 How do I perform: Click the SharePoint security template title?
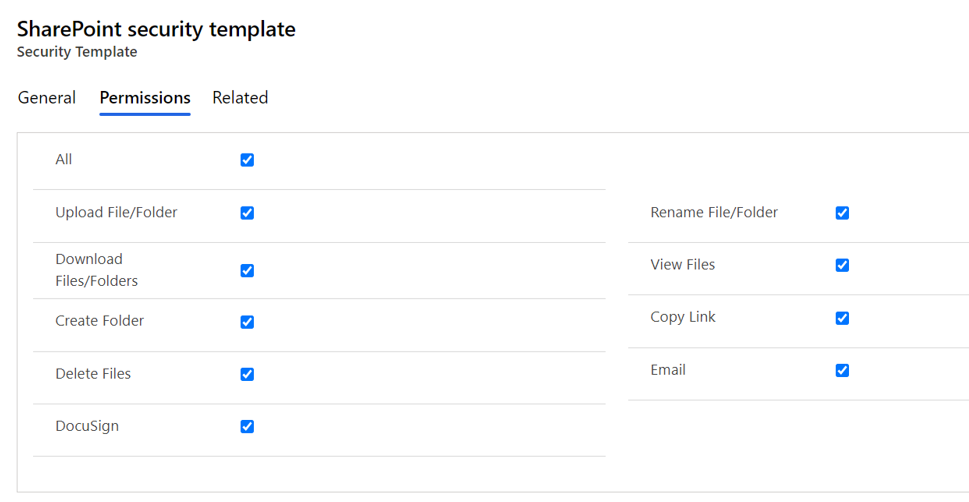click(x=156, y=29)
